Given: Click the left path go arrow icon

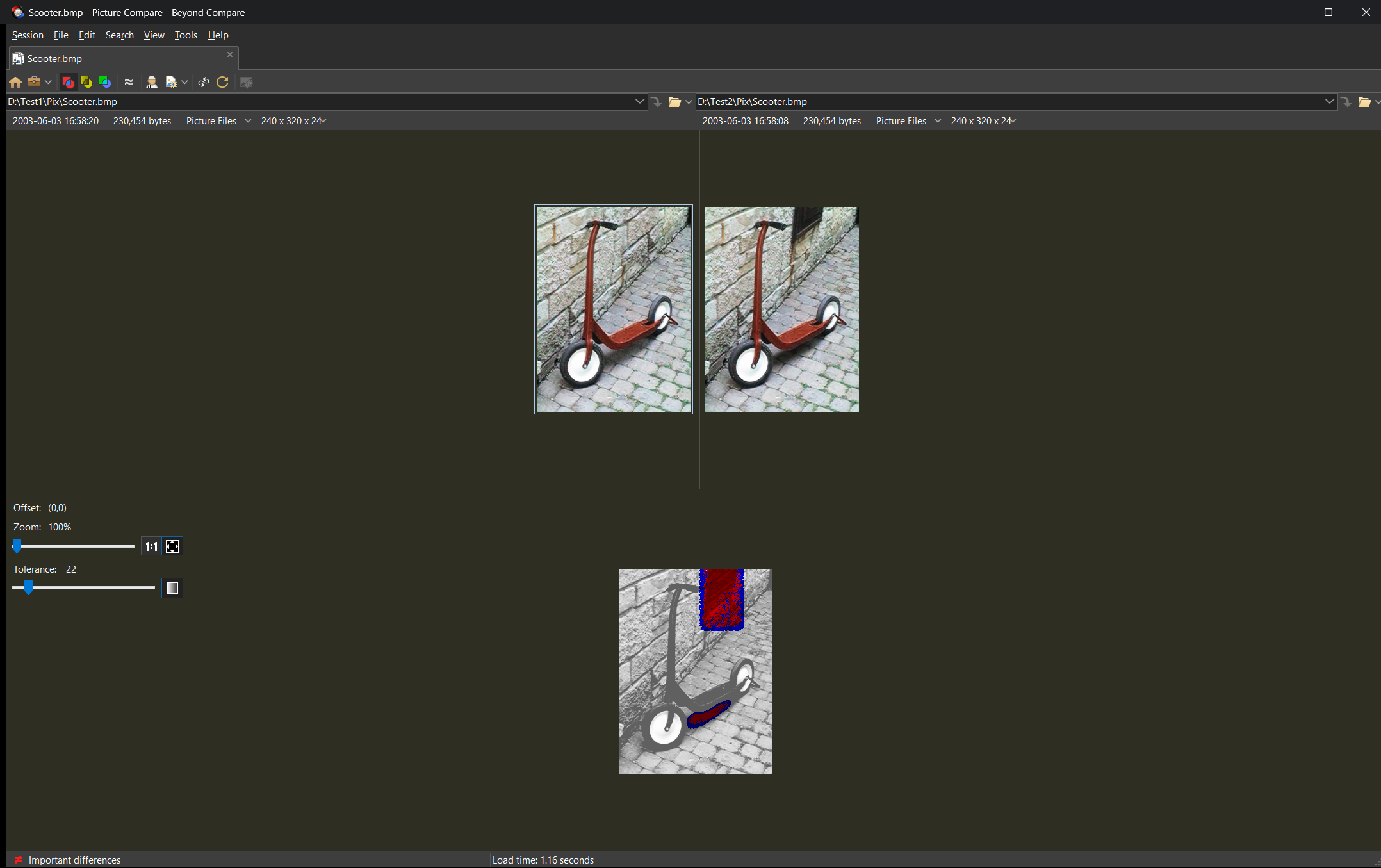Looking at the screenshot, I should click(657, 102).
